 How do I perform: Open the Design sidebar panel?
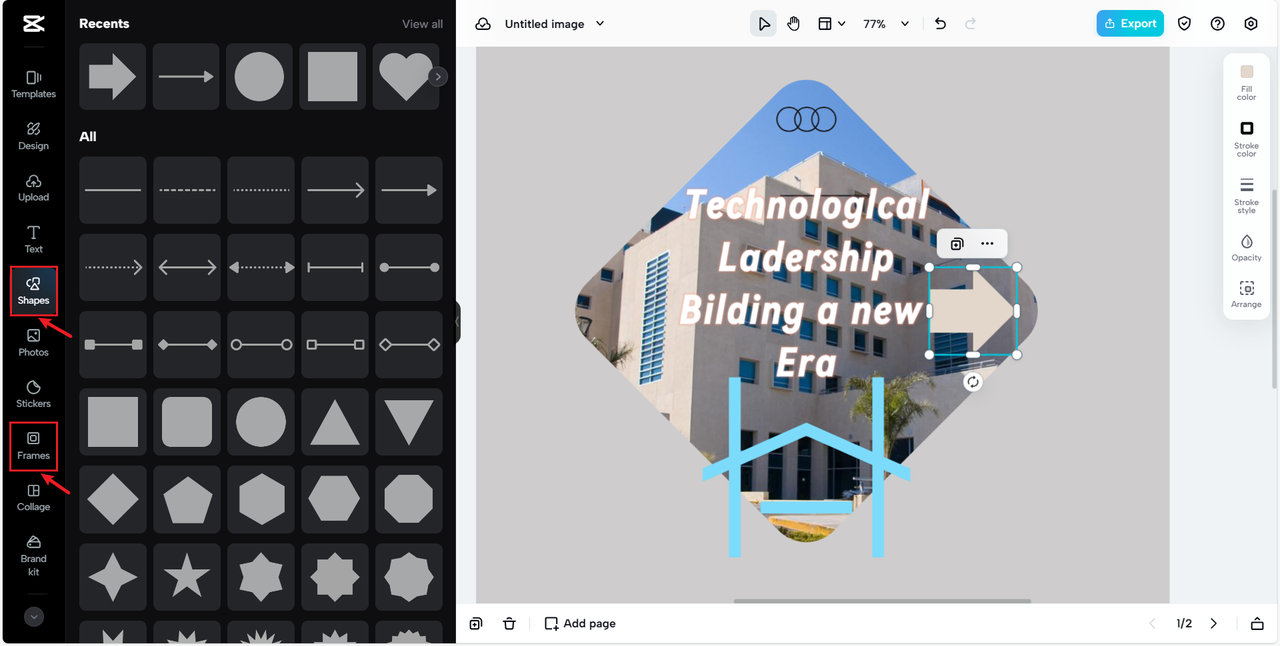33,136
